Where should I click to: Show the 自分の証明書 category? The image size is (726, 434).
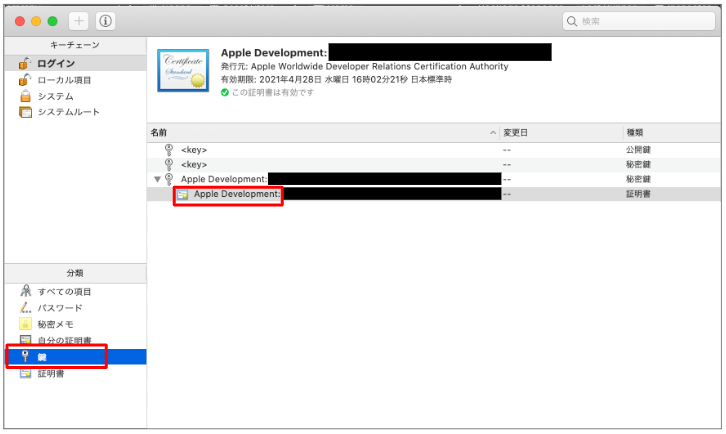pyautogui.click(x=75, y=340)
